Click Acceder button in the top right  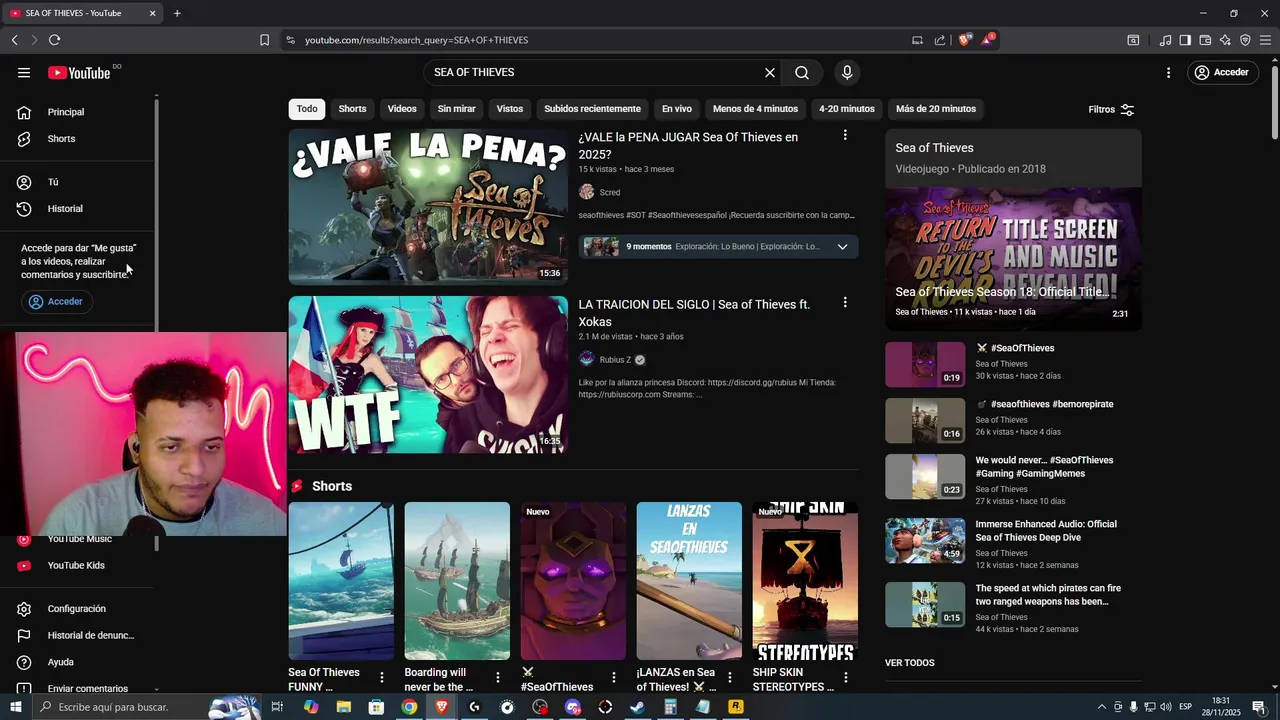tap(1223, 72)
